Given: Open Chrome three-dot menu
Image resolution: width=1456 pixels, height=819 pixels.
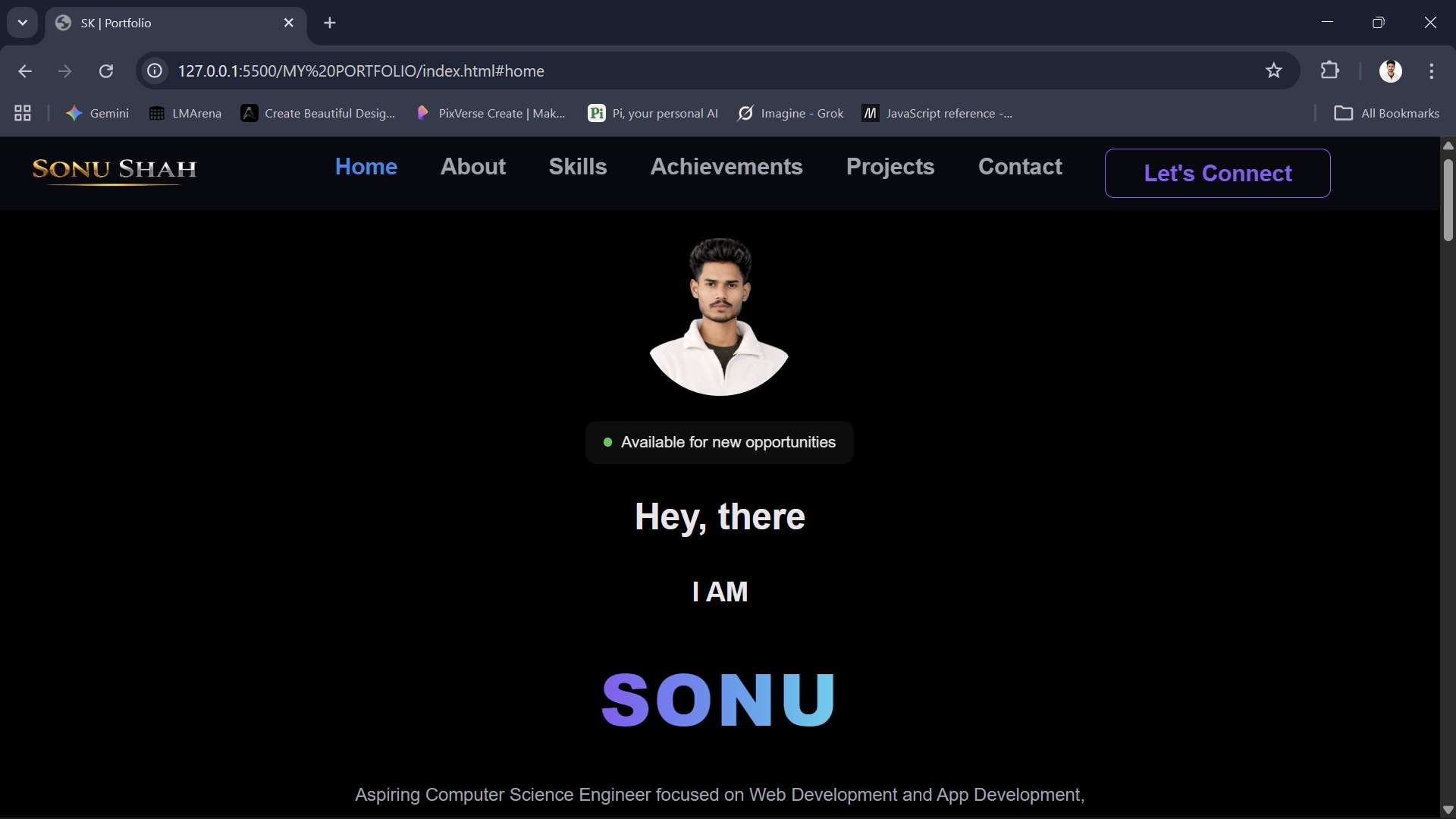Looking at the screenshot, I should click(x=1431, y=71).
